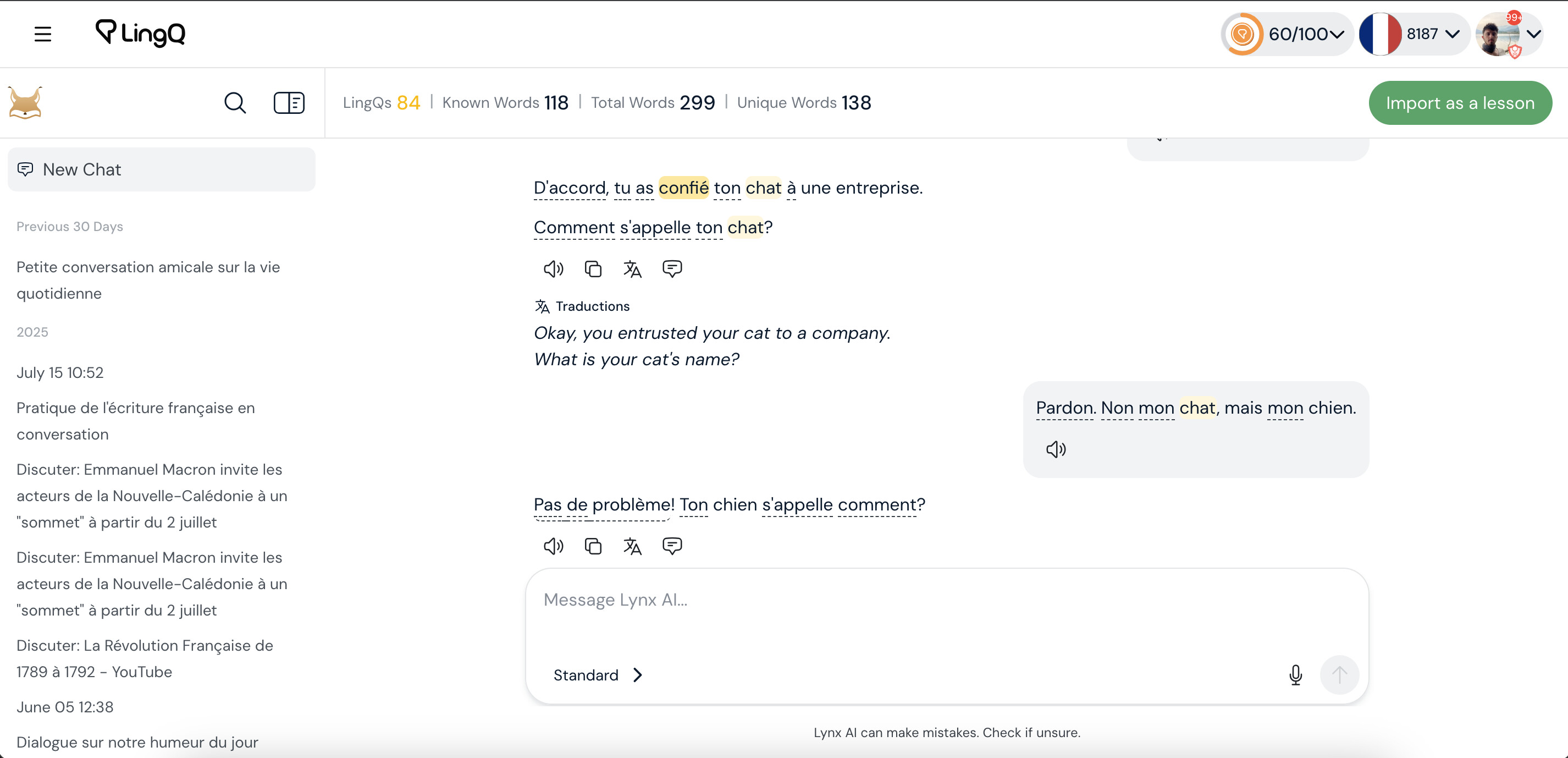Toggle the sidebar panel icon
This screenshot has height=758, width=1568.
[289, 103]
